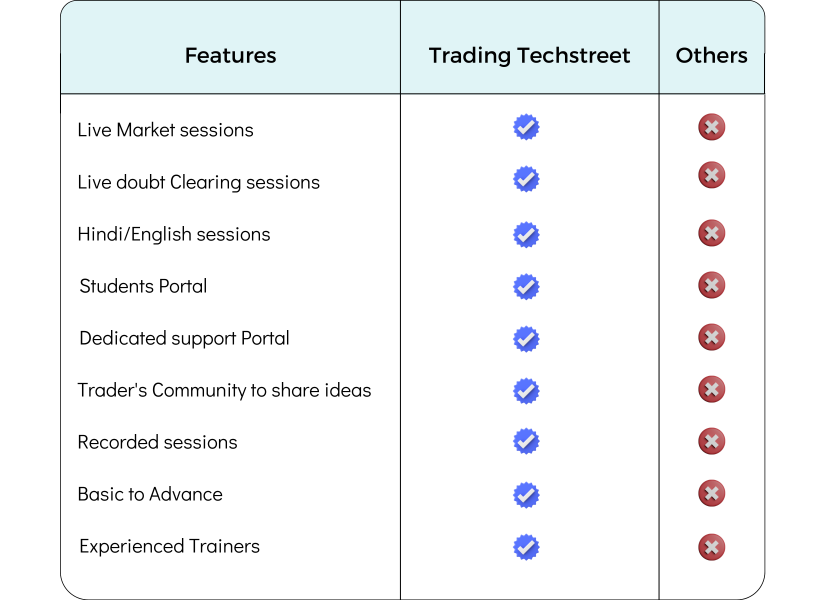Click the Hindi/English sessions feature text

tap(174, 235)
